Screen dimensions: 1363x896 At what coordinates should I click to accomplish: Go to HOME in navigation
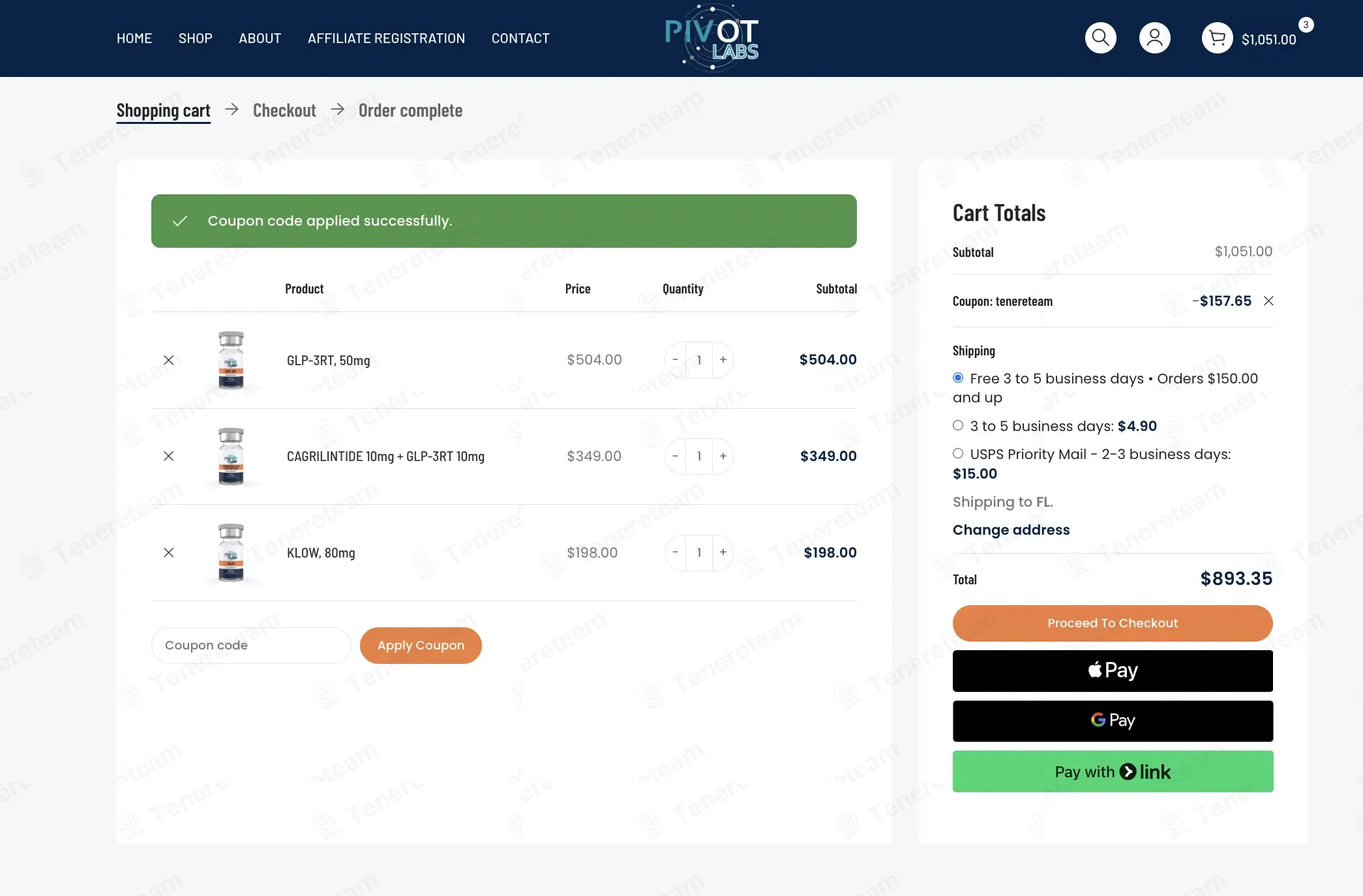[x=134, y=38]
